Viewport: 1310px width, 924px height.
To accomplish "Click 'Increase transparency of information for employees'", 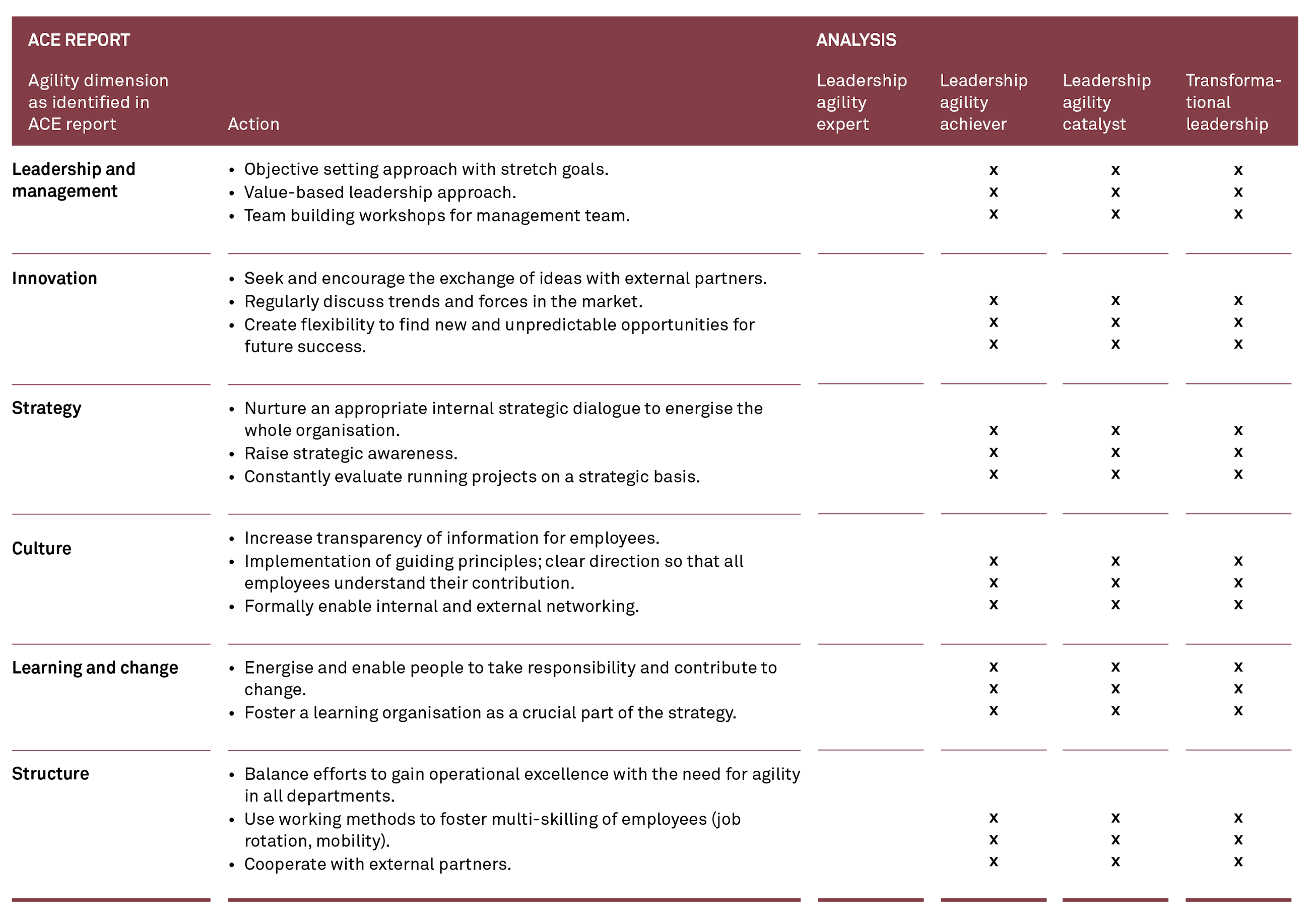I will pyautogui.click(x=451, y=539).
